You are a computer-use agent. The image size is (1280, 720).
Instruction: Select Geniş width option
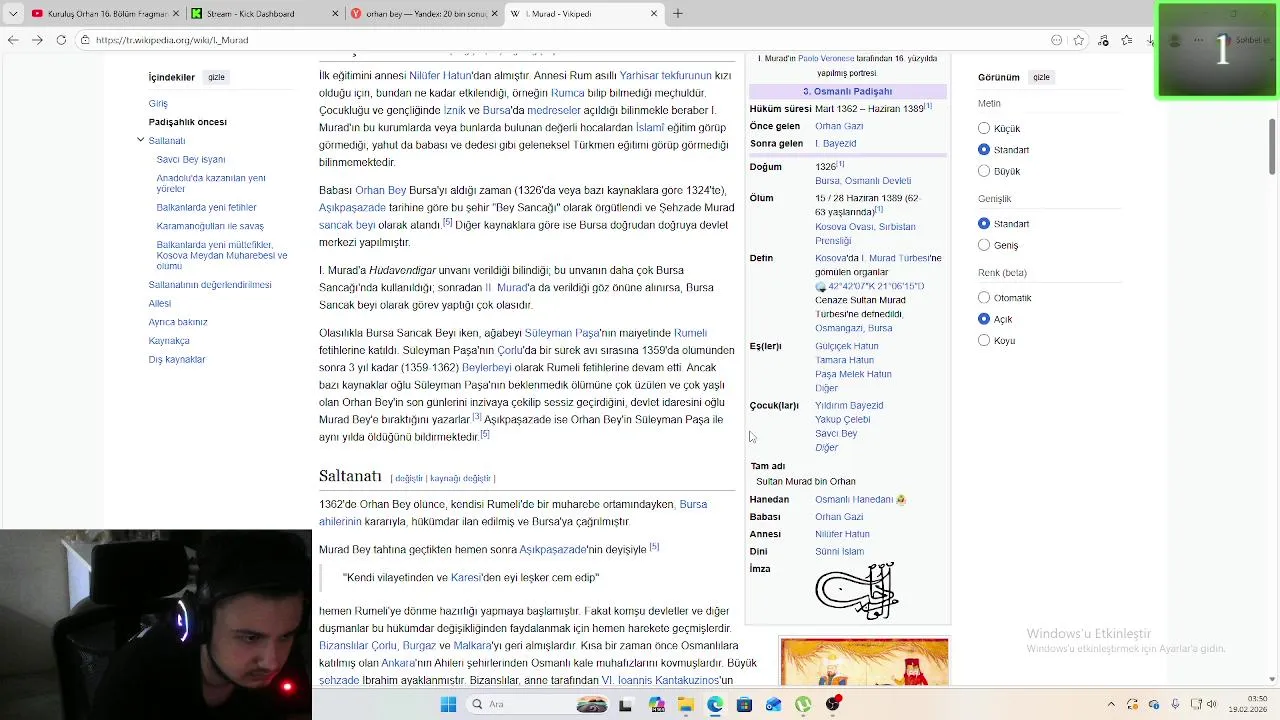click(x=984, y=245)
